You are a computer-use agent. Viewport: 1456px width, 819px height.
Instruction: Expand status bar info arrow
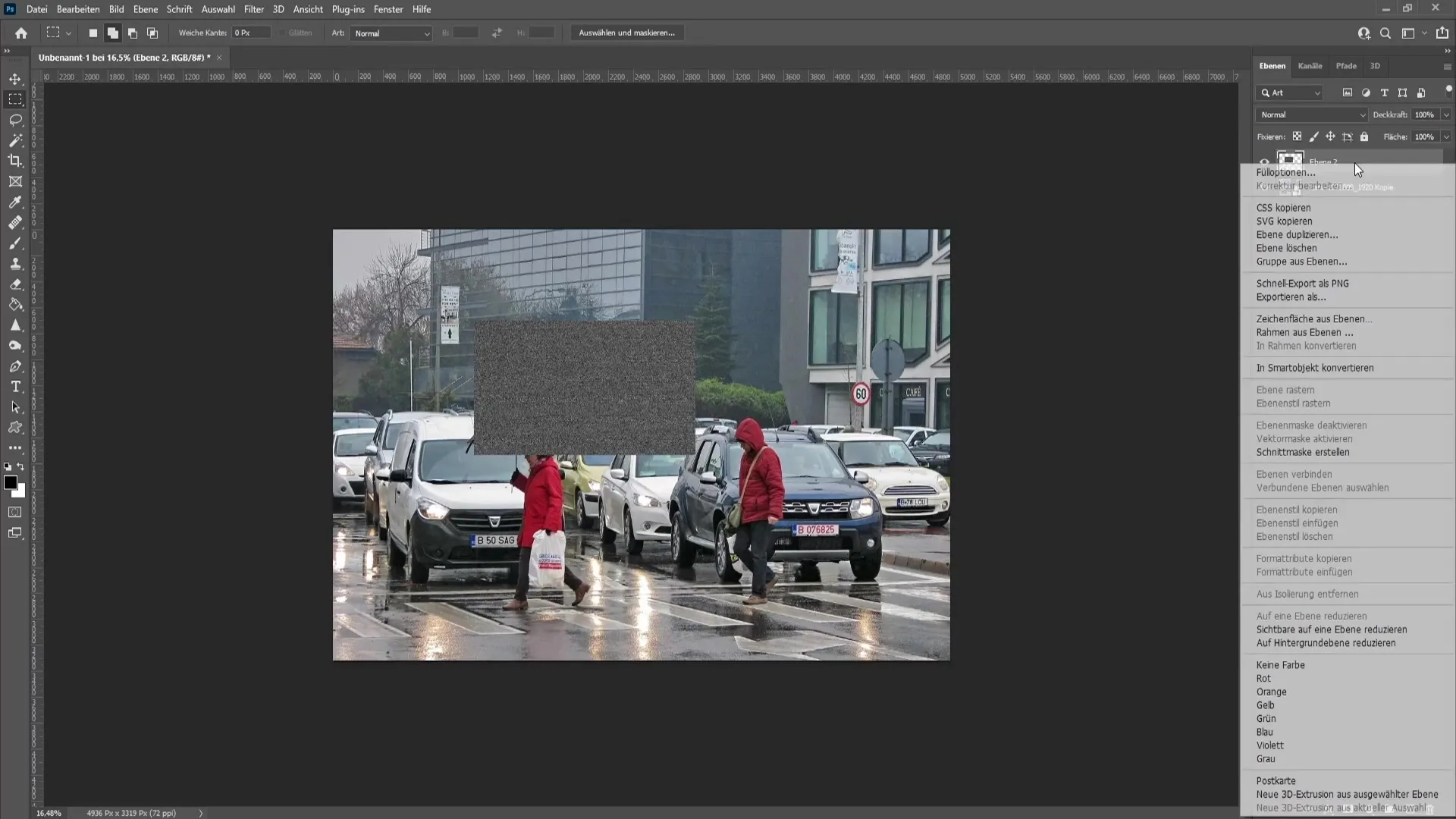coord(201,813)
